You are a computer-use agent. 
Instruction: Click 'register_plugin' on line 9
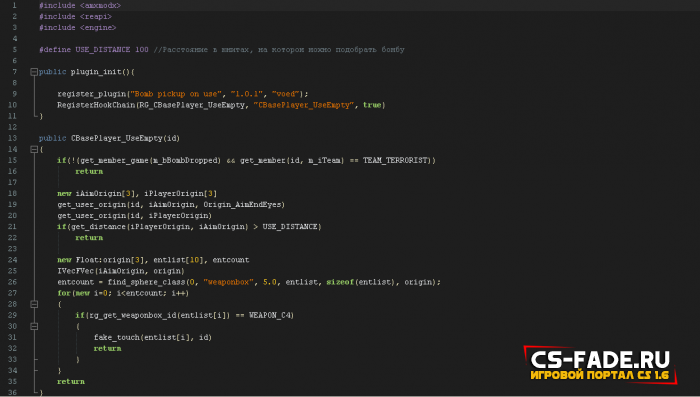click(x=92, y=94)
